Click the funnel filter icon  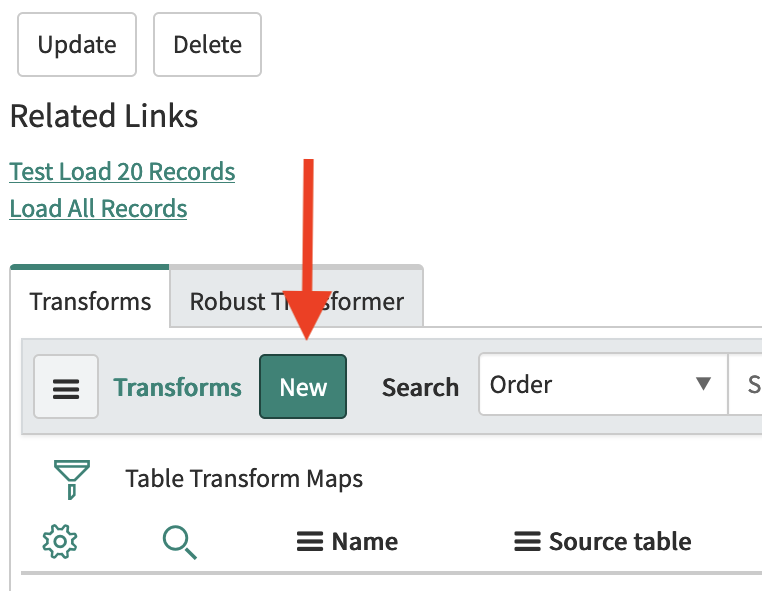tap(72, 479)
